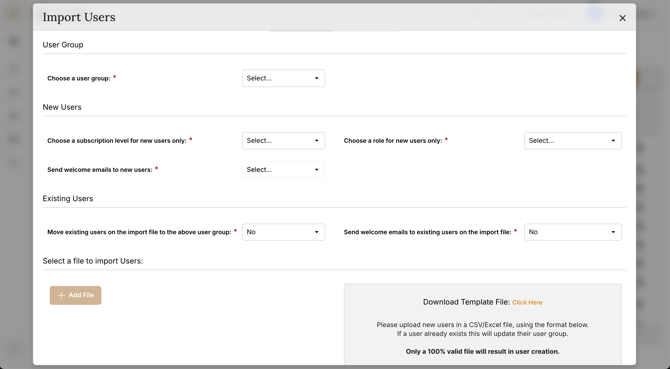Open 'Send welcome emails to existing users' dropdown
Screen dimensions: 670x369
[573, 232]
